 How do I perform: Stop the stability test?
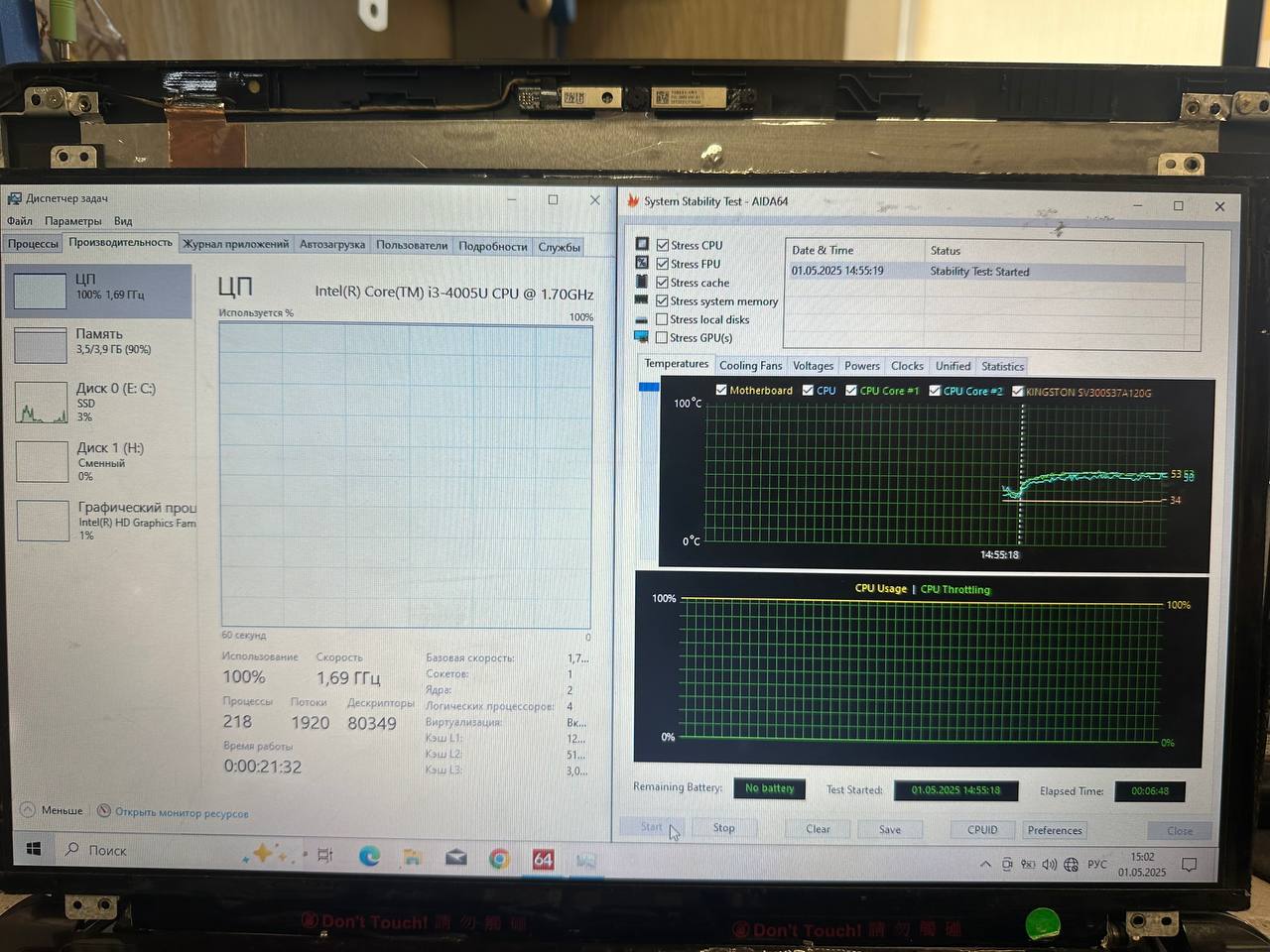[x=724, y=828]
